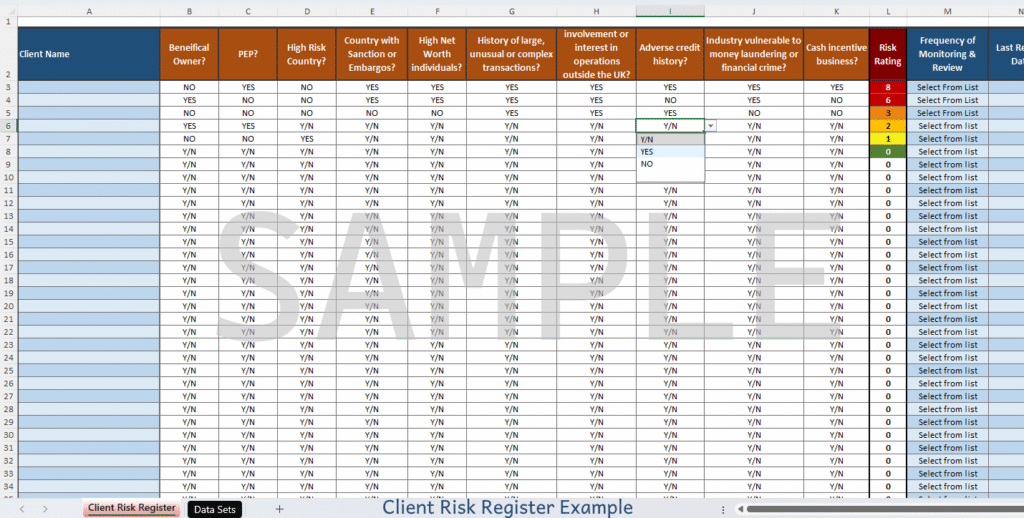Open the Data Sets sheet tab
Screen dimensions: 1024x518
point(215,509)
